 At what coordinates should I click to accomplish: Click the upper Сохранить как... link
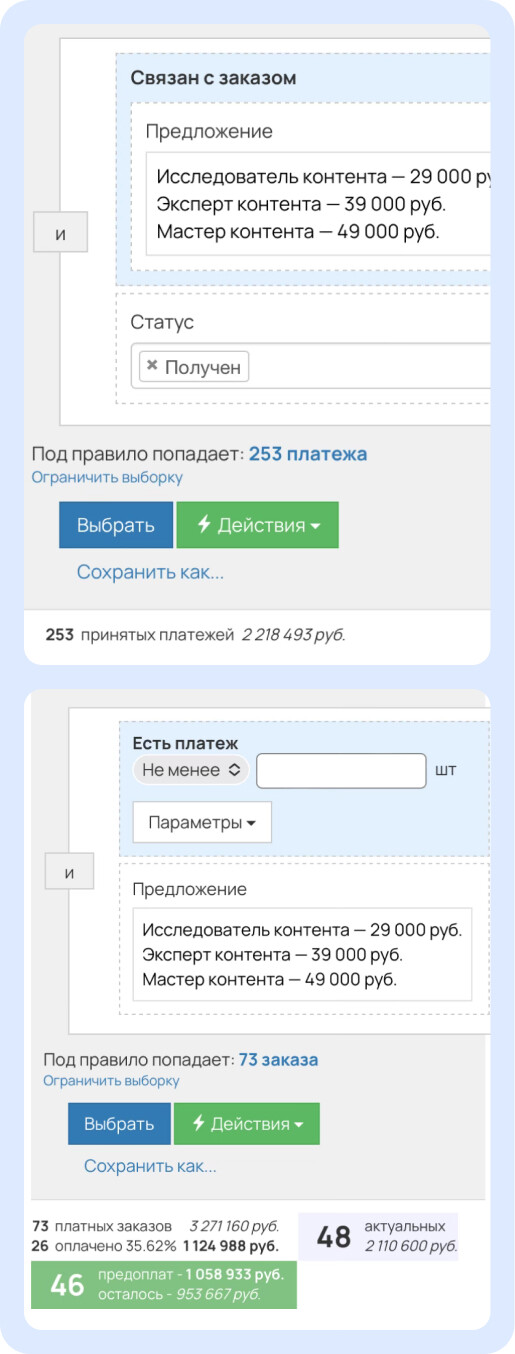point(150,572)
